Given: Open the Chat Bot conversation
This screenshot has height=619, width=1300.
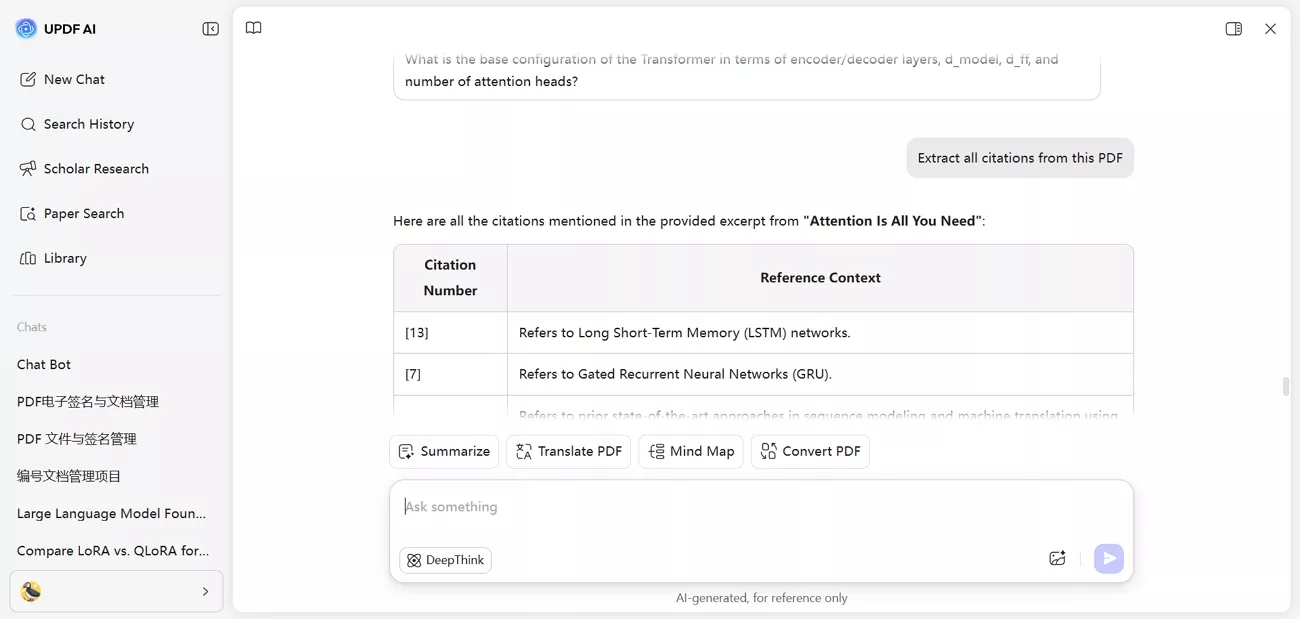Looking at the screenshot, I should pos(44,364).
